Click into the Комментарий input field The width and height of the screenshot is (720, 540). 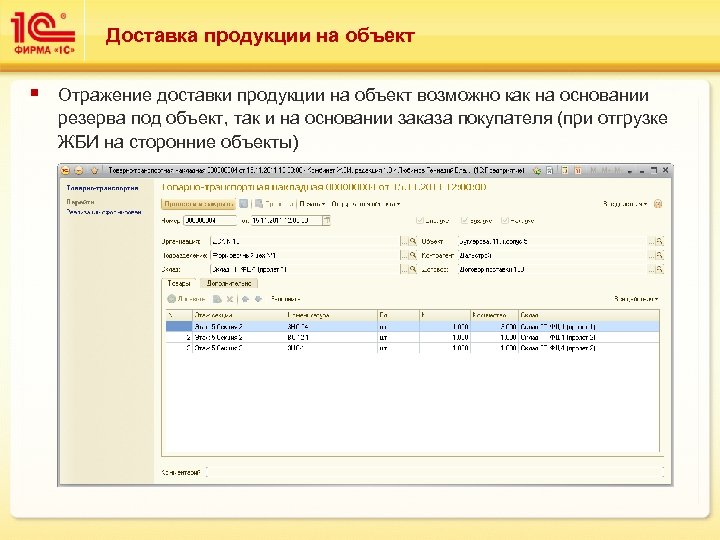click(434, 472)
